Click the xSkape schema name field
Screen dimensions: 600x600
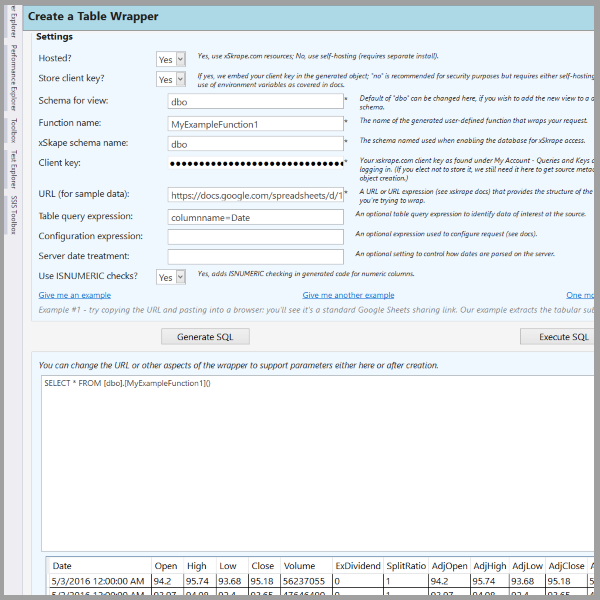coord(255,144)
